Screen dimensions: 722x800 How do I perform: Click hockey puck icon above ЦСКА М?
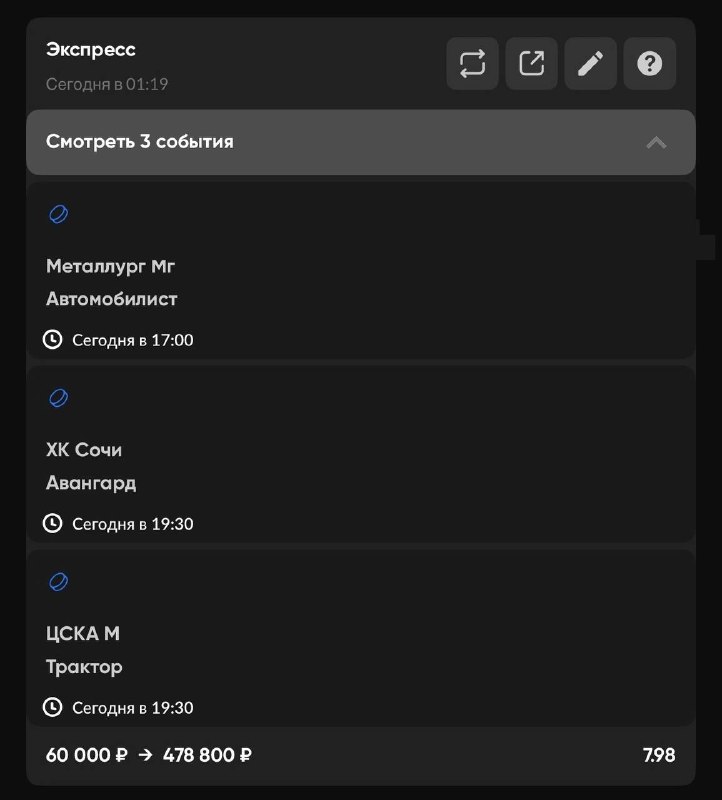coord(59,582)
